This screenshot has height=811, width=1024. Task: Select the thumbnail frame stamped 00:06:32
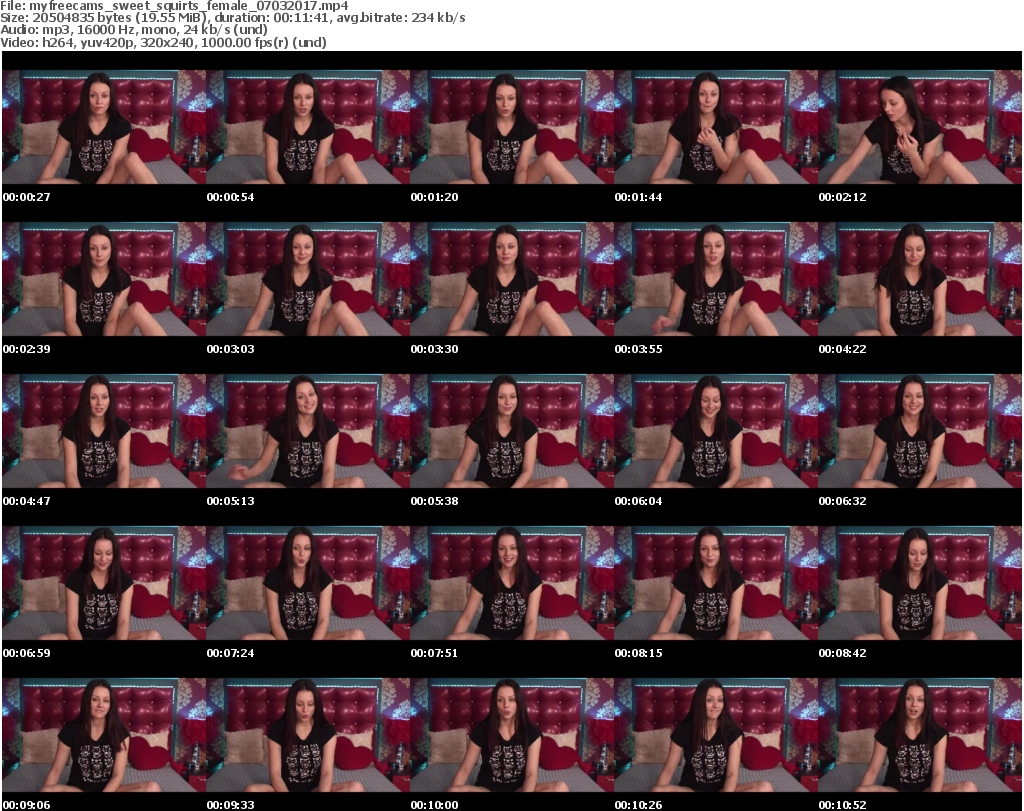pos(920,431)
